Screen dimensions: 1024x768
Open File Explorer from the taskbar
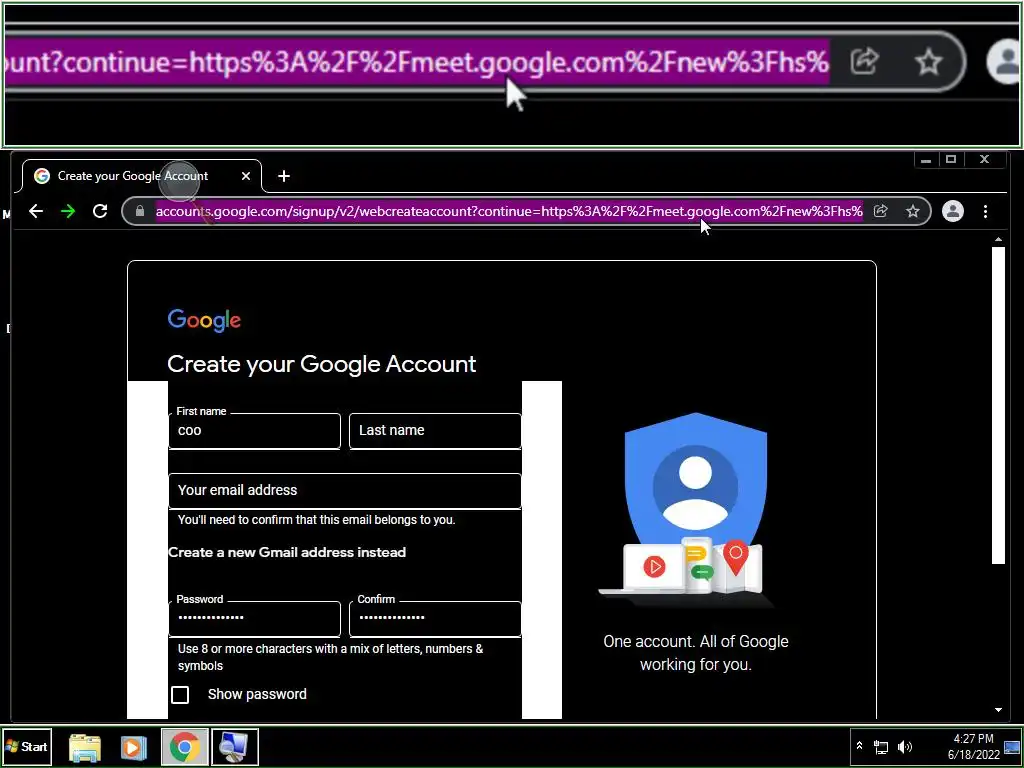(85, 747)
